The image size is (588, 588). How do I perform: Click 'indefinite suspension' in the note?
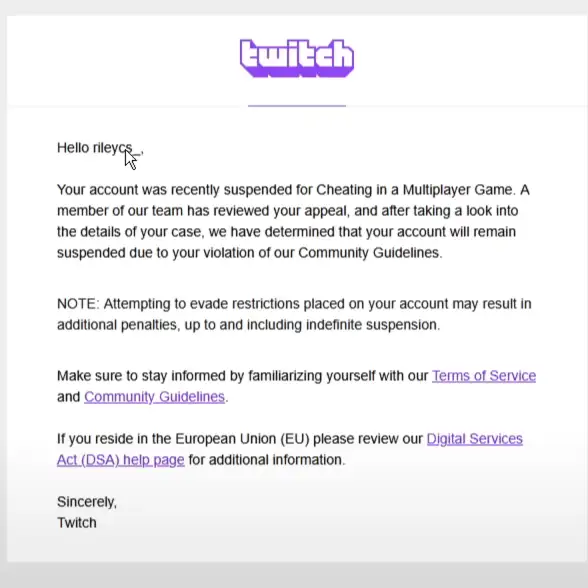pyautogui.click(x=372, y=325)
